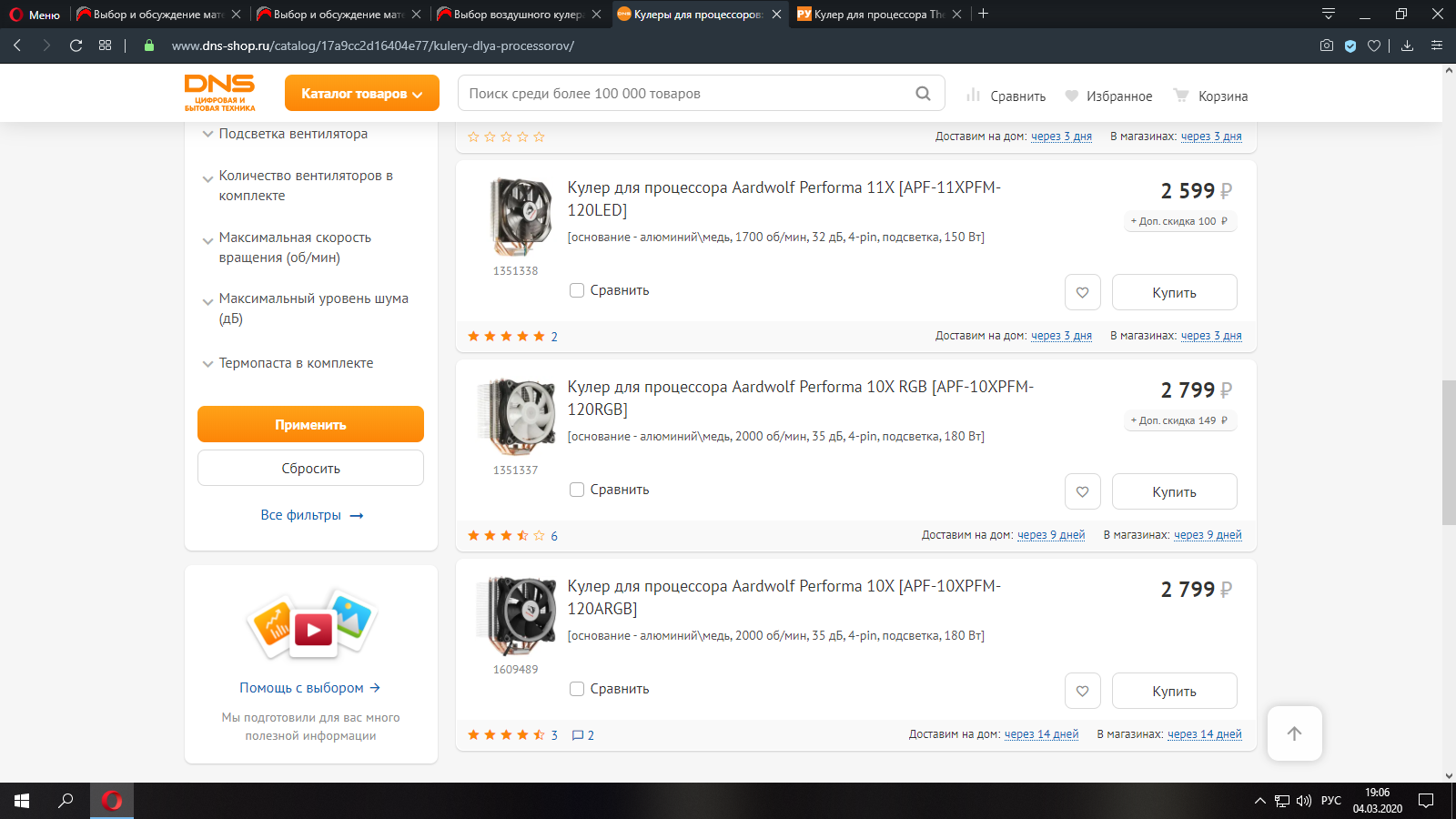Expand the Термопаста в комплекте filter
The height and width of the screenshot is (819, 1456).
(288, 363)
